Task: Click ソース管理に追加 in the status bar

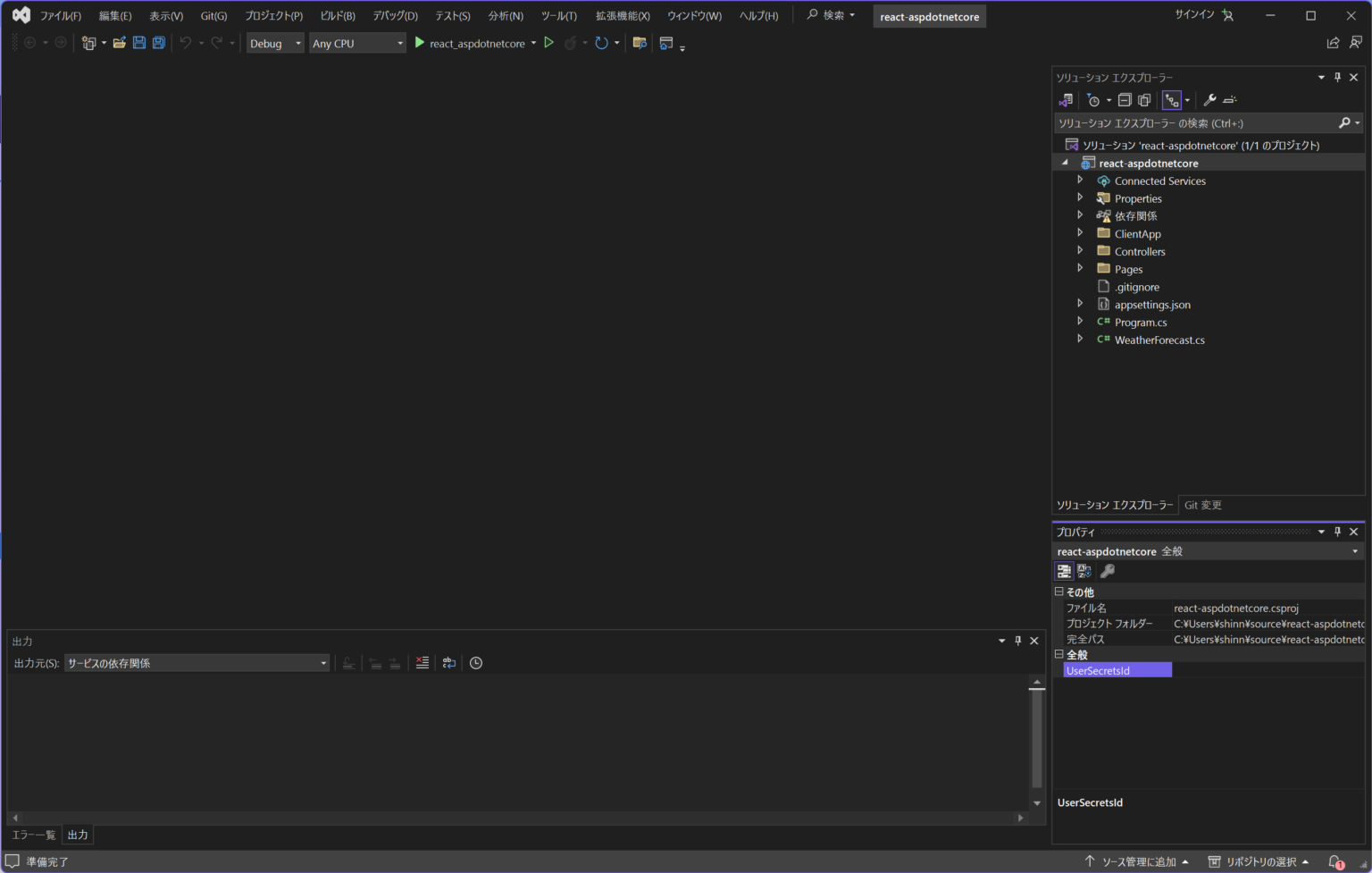Action: pyautogui.click(x=1137, y=861)
